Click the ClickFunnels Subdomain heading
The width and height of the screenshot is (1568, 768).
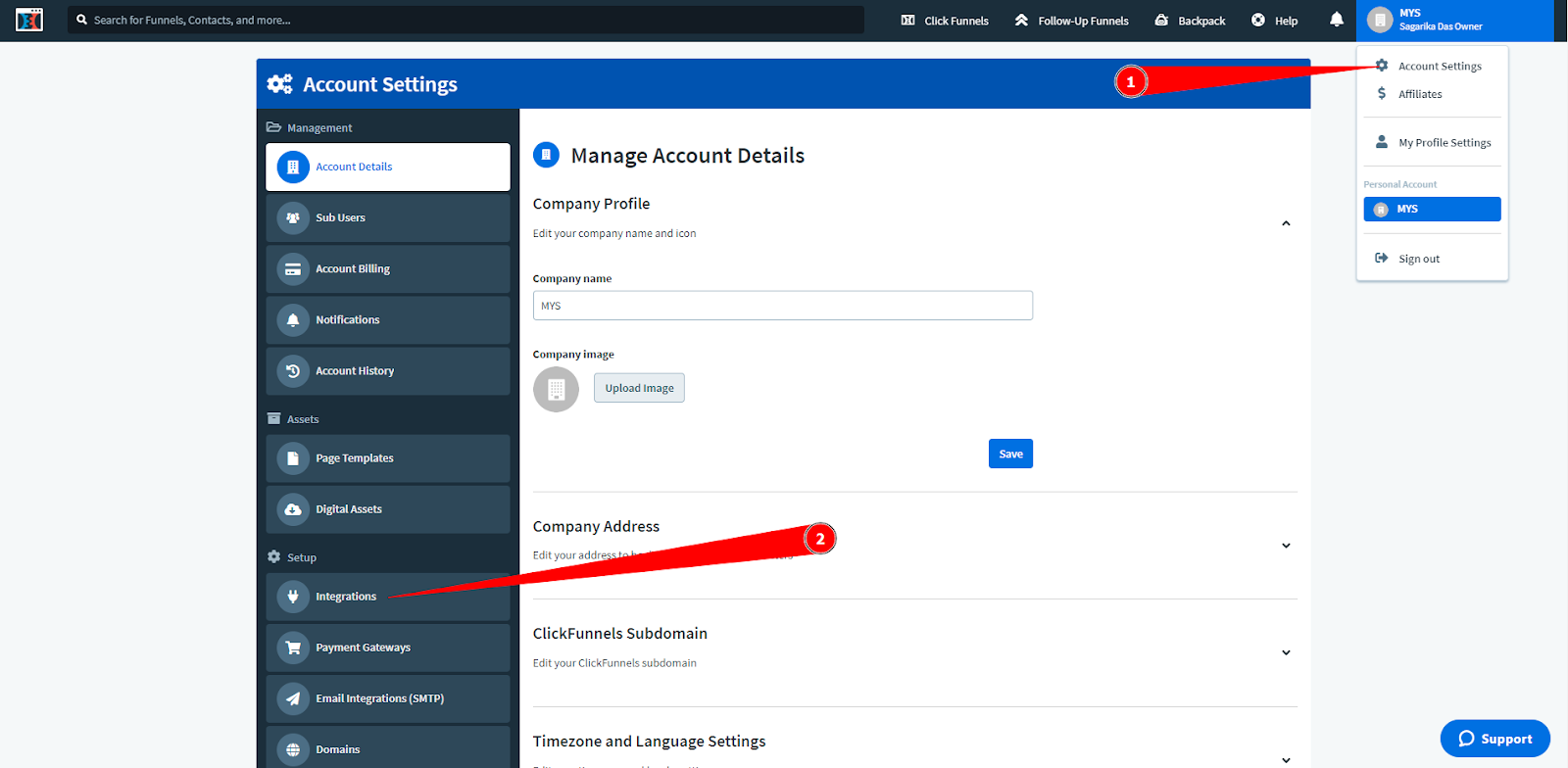620,634
